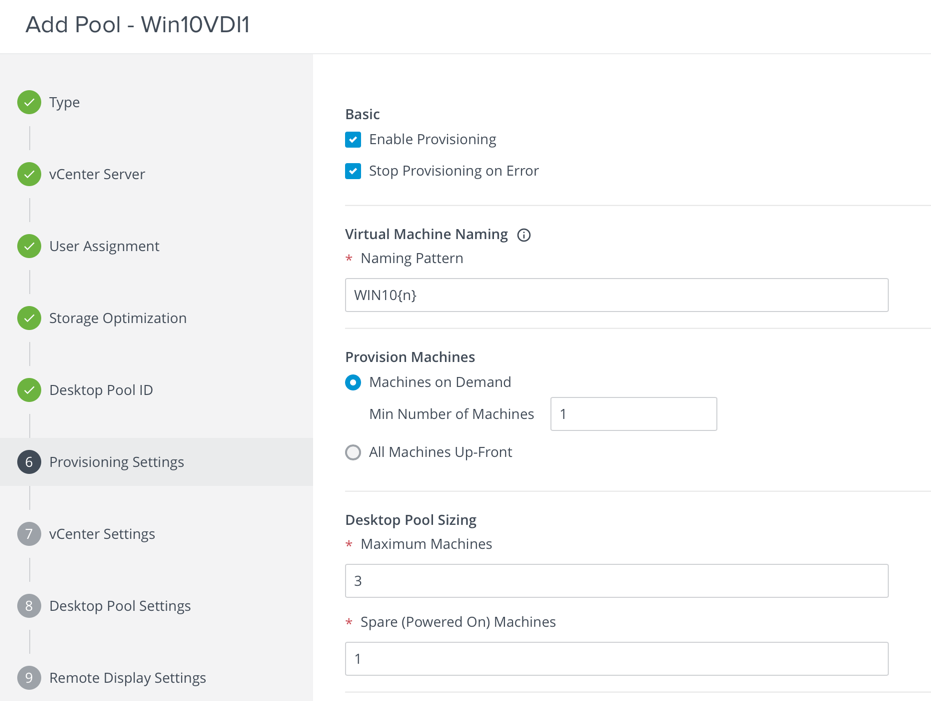931x701 pixels.
Task: Click the green checkmark icon beside Type
Action: click(x=29, y=102)
